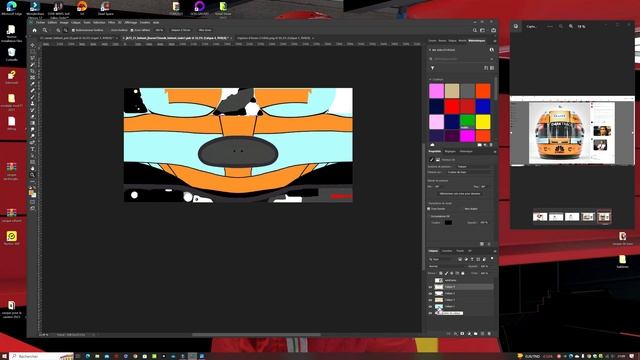
Task: Click Quick Mask mode icon below color swatches
Action: pos(33,202)
